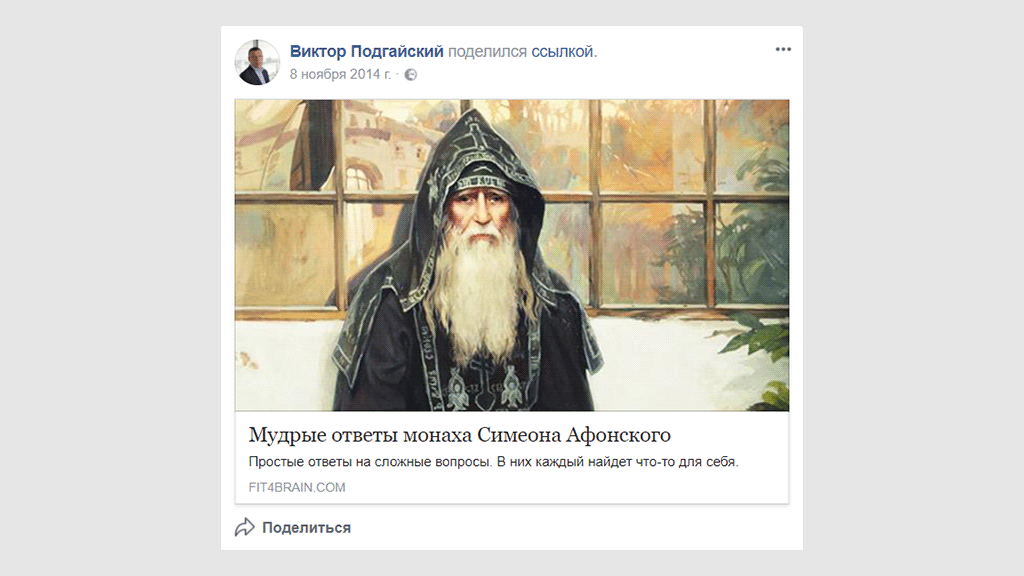Open the post timestamp 8 ноября 2014 г.
The image size is (1024, 576).
tap(340, 74)
